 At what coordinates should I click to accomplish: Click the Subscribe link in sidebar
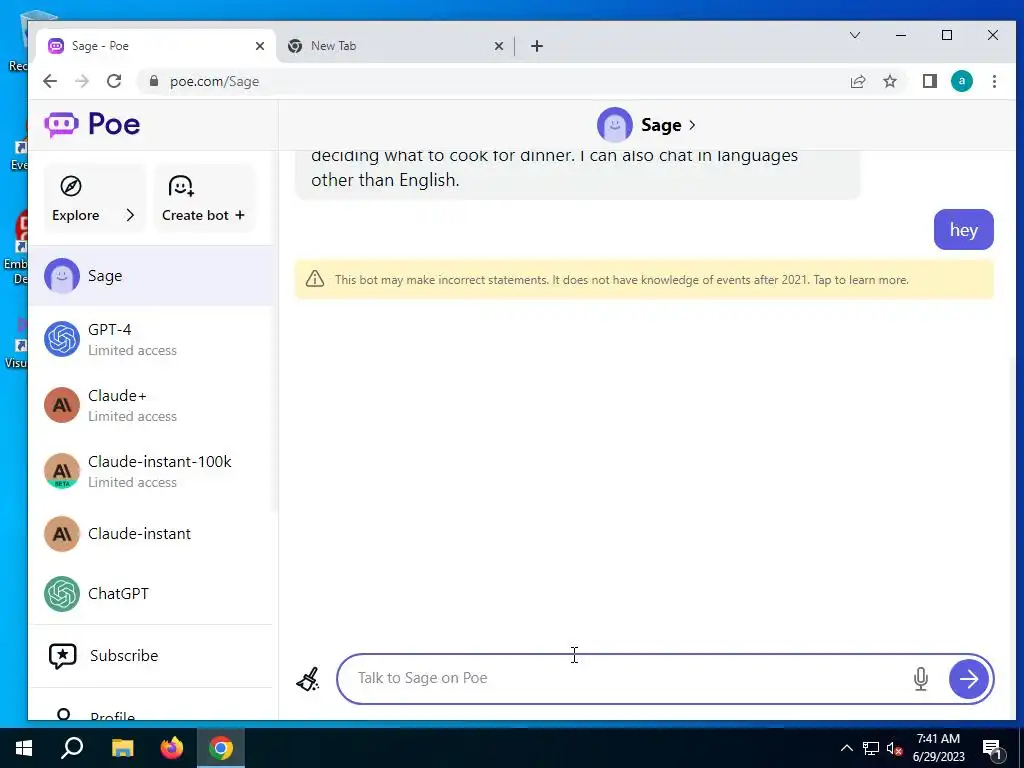124,655
